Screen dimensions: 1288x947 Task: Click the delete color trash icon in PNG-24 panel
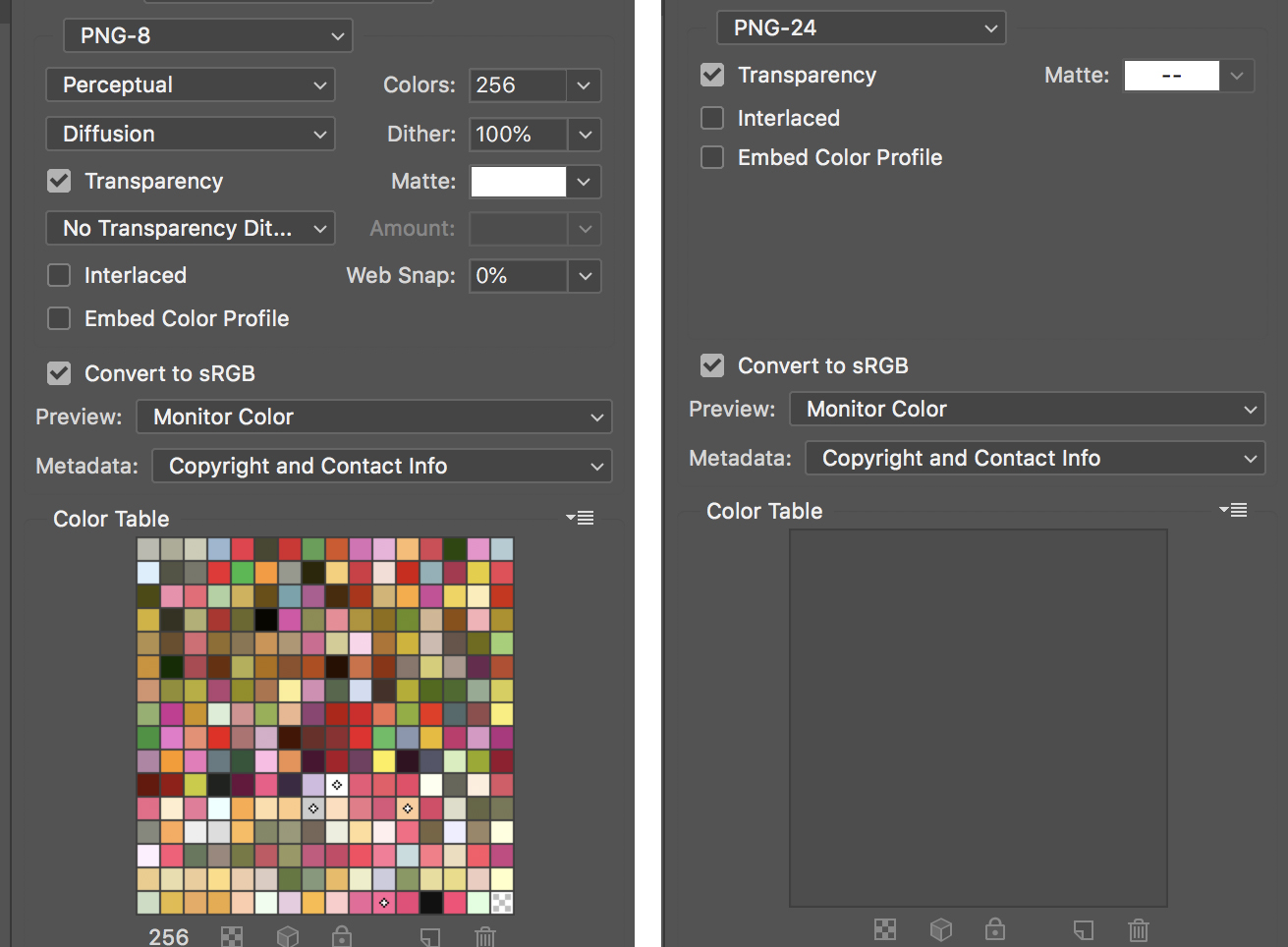click(1138, 929)
